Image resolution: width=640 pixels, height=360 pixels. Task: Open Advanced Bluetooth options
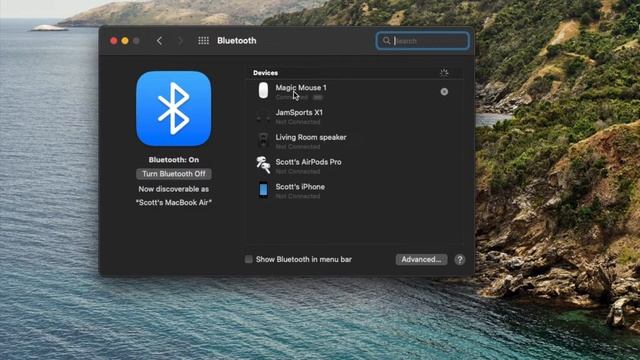click(x=421, y=260)
